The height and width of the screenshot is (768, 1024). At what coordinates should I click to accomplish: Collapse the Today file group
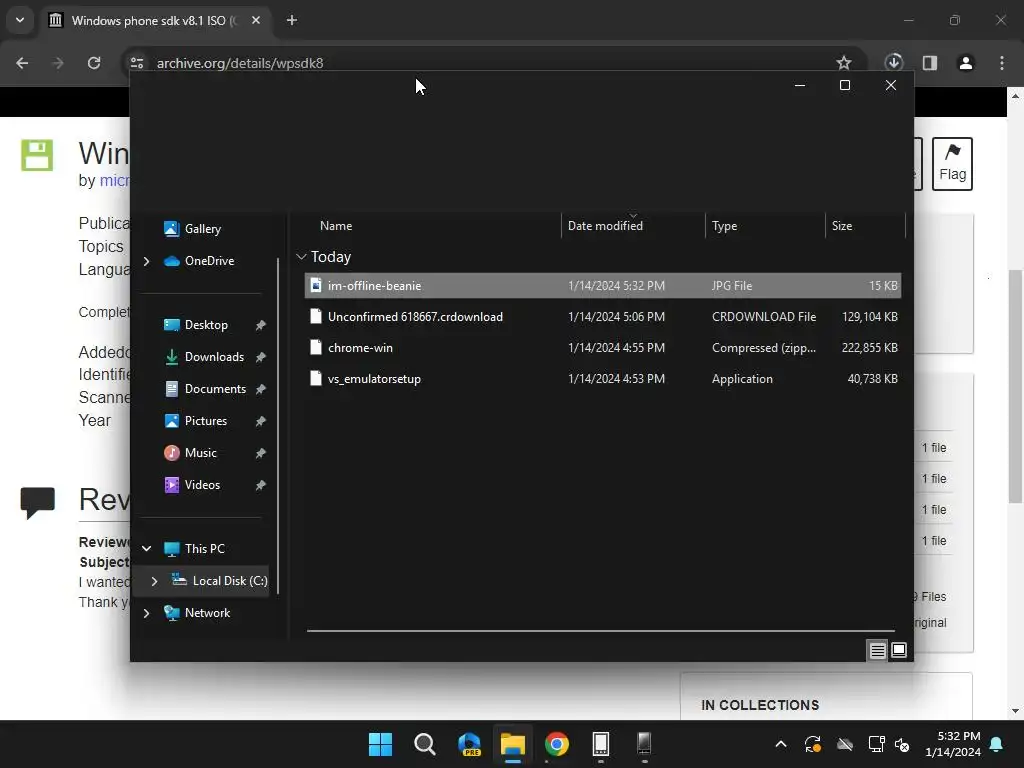click(301, 257)
